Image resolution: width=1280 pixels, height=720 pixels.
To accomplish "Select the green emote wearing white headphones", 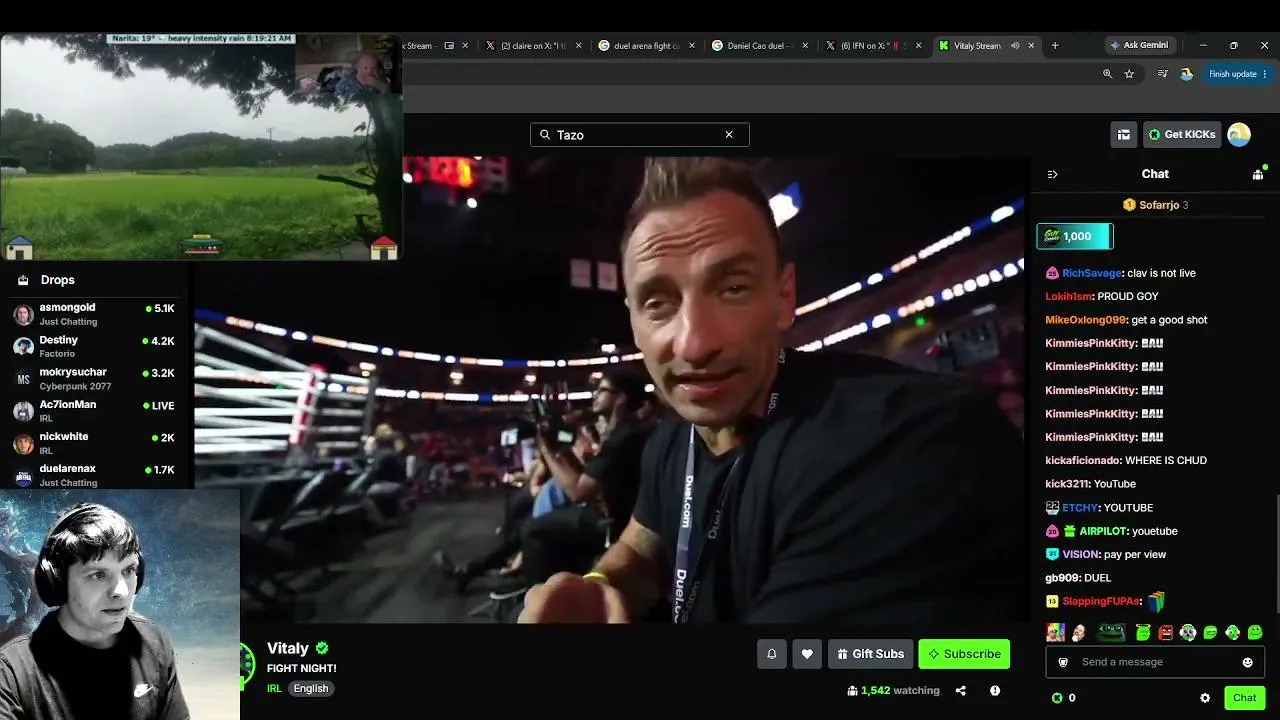I will coord(1187,632).
